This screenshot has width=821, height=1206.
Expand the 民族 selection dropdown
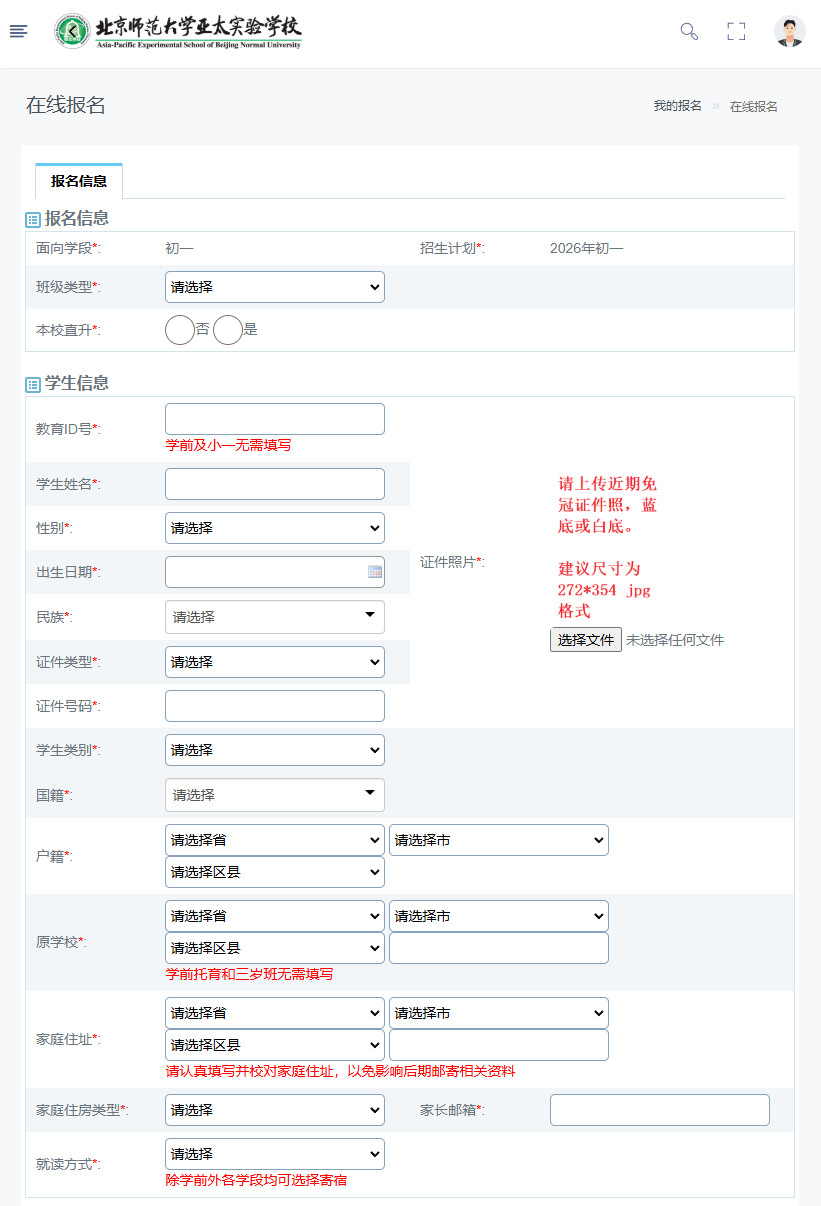pos(274,617)
